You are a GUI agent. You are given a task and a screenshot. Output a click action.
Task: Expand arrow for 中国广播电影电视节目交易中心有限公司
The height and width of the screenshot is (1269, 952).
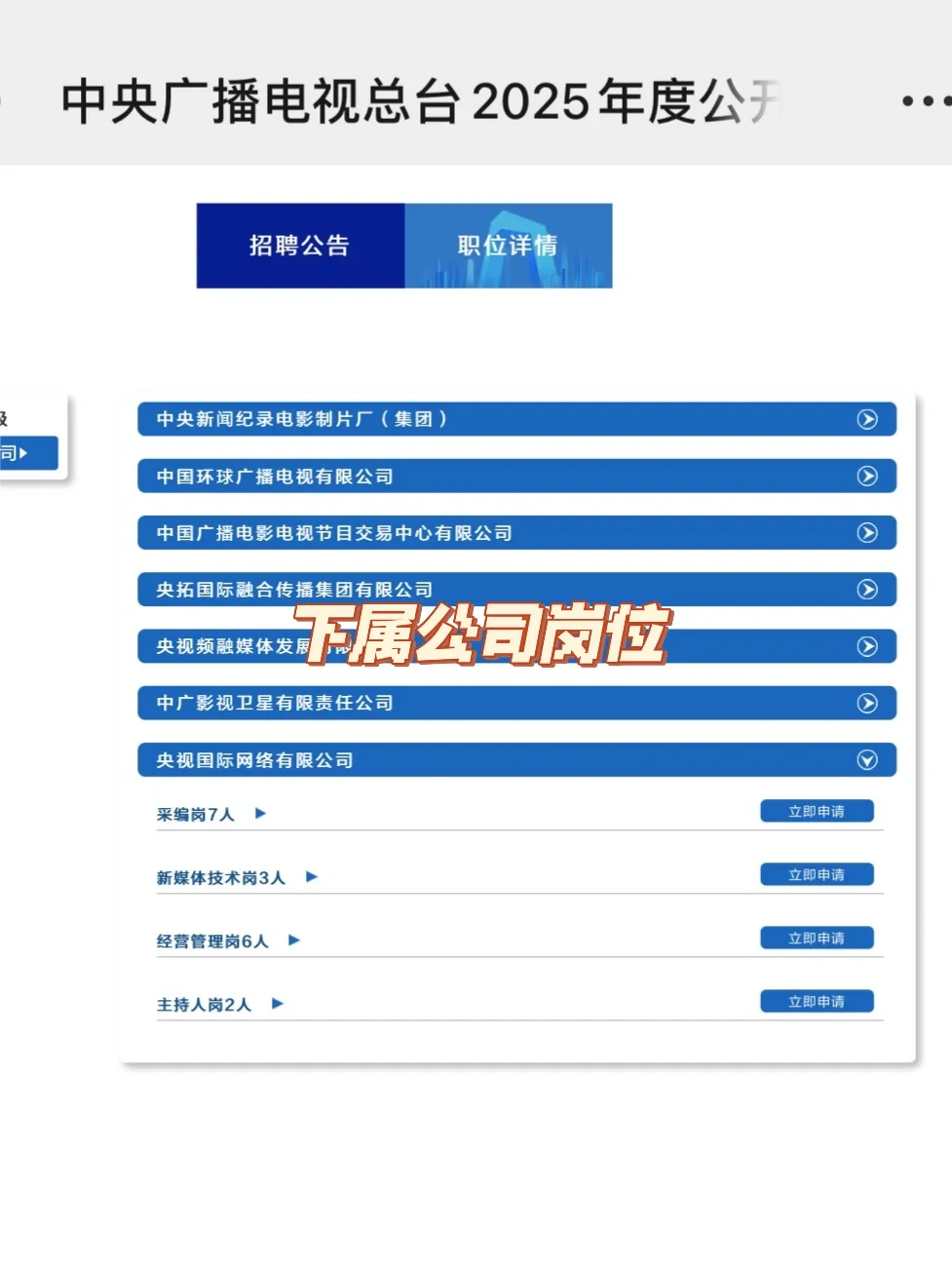(867, 532)
